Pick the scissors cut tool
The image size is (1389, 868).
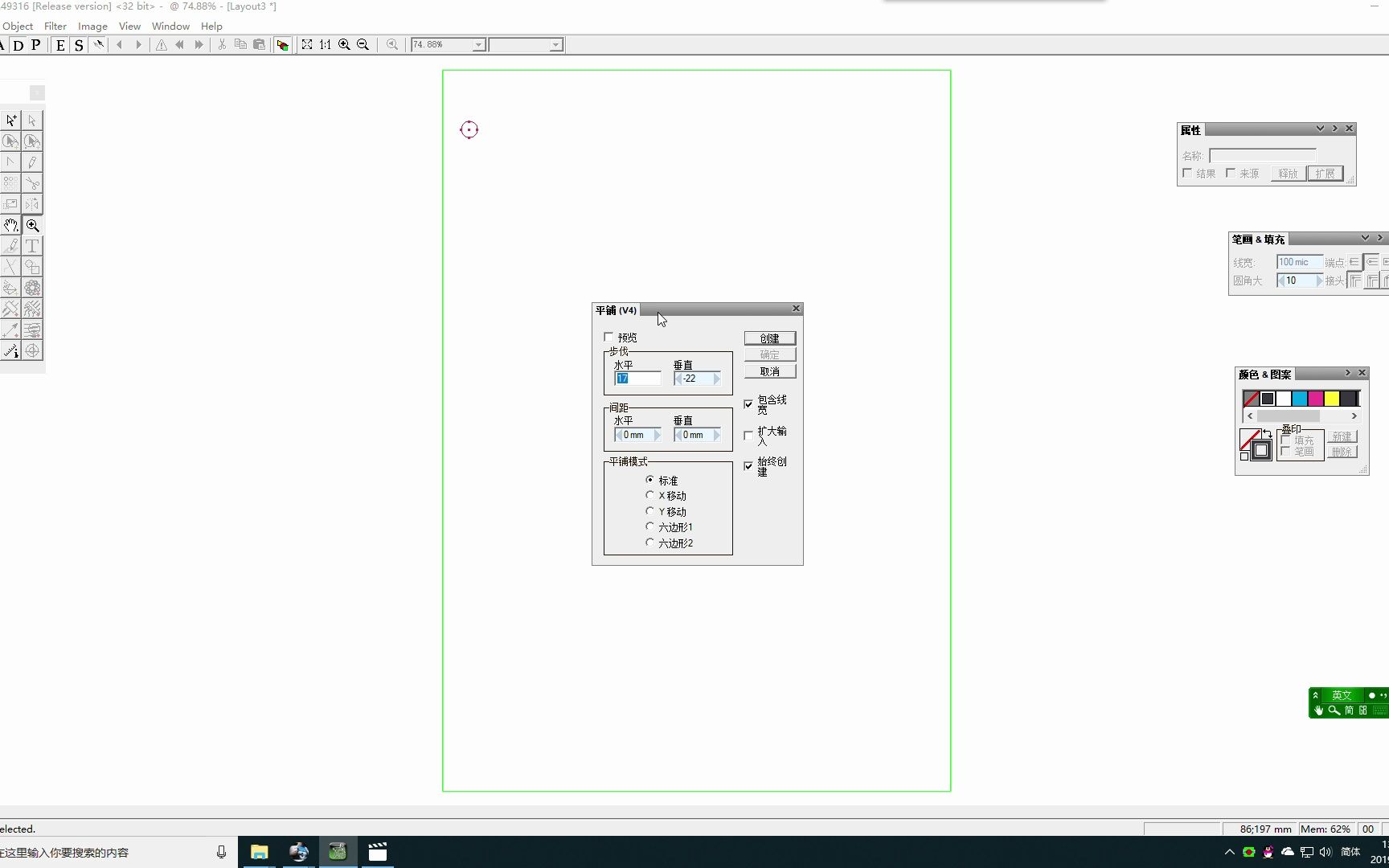(32, 183)
